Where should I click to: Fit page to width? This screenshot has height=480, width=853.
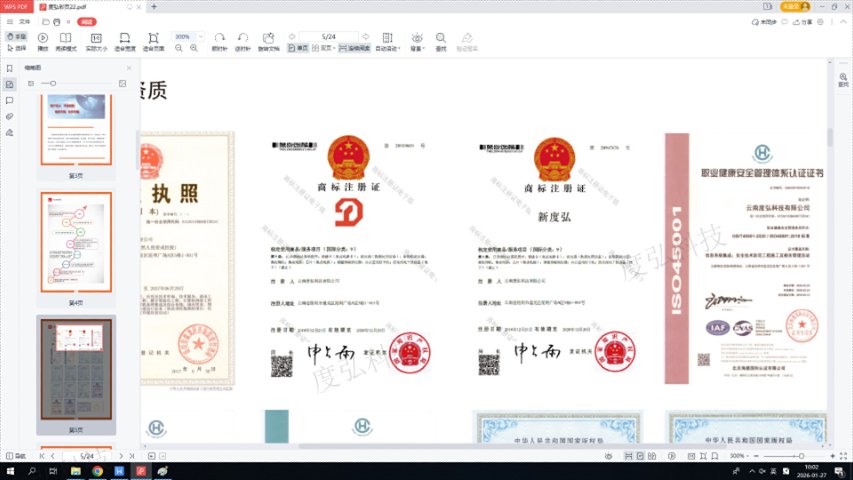pyautogui.click(x=125, y=41)
